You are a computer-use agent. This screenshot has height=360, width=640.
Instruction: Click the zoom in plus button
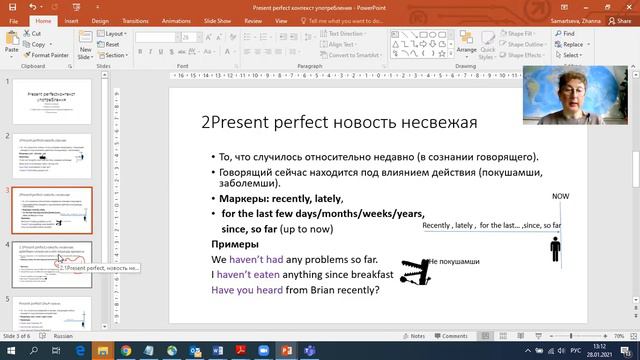tap(605, 336)
